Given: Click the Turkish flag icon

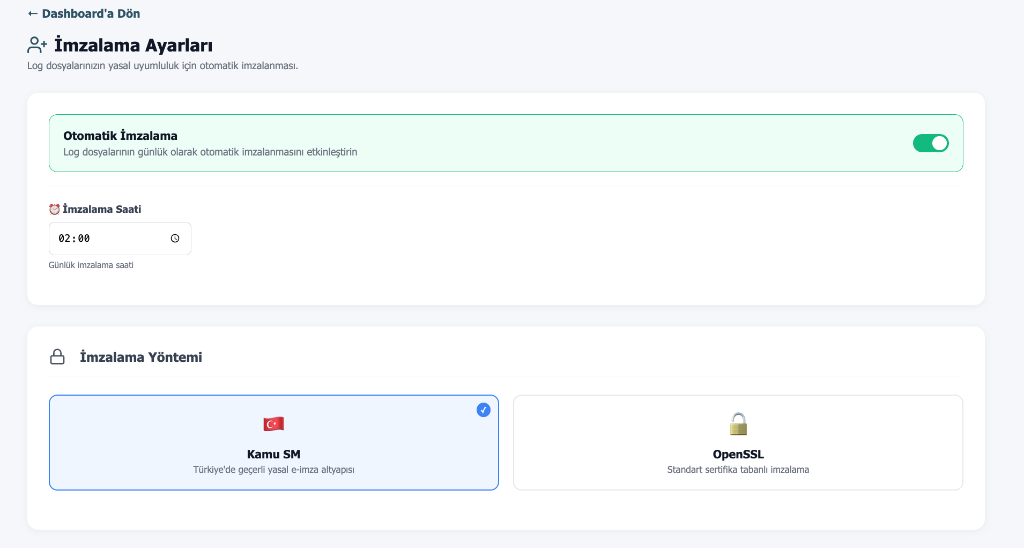Looking at the screenshot, I should point(273,424).
